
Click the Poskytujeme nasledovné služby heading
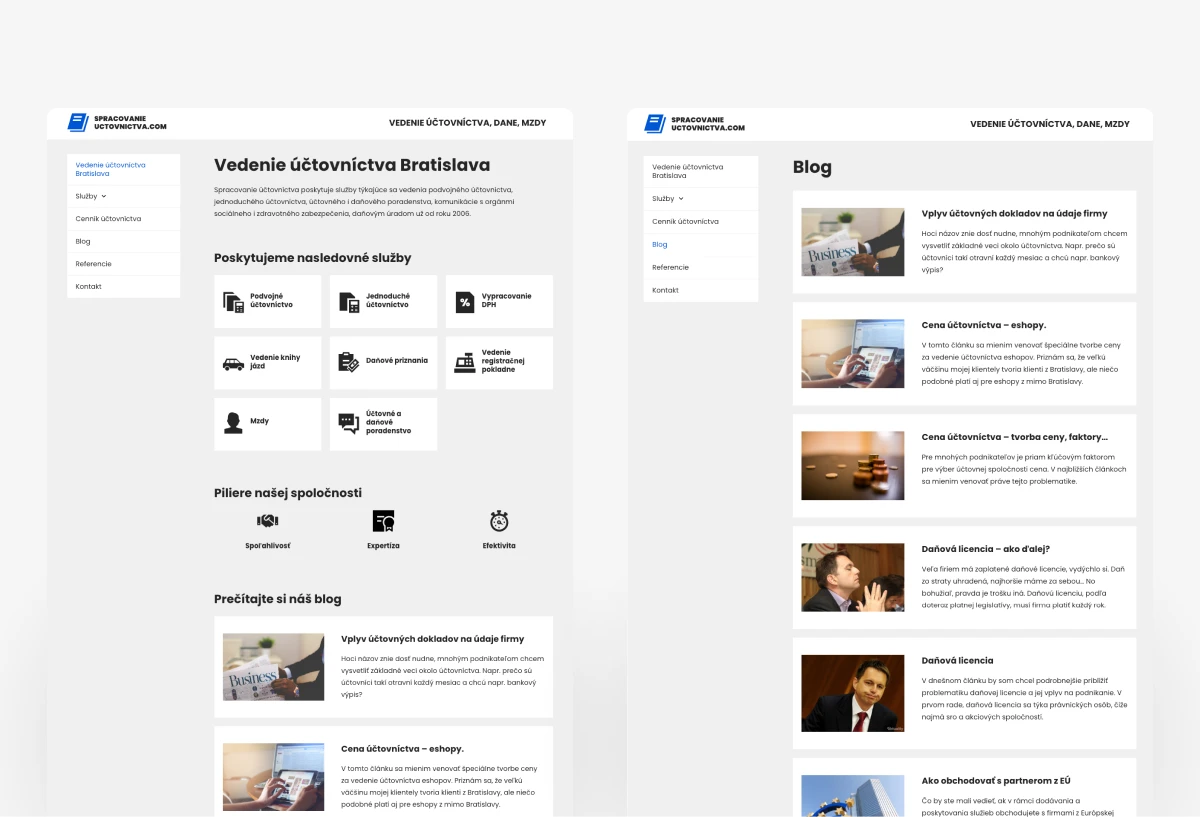pyautogui.click(x=312, y=258)
